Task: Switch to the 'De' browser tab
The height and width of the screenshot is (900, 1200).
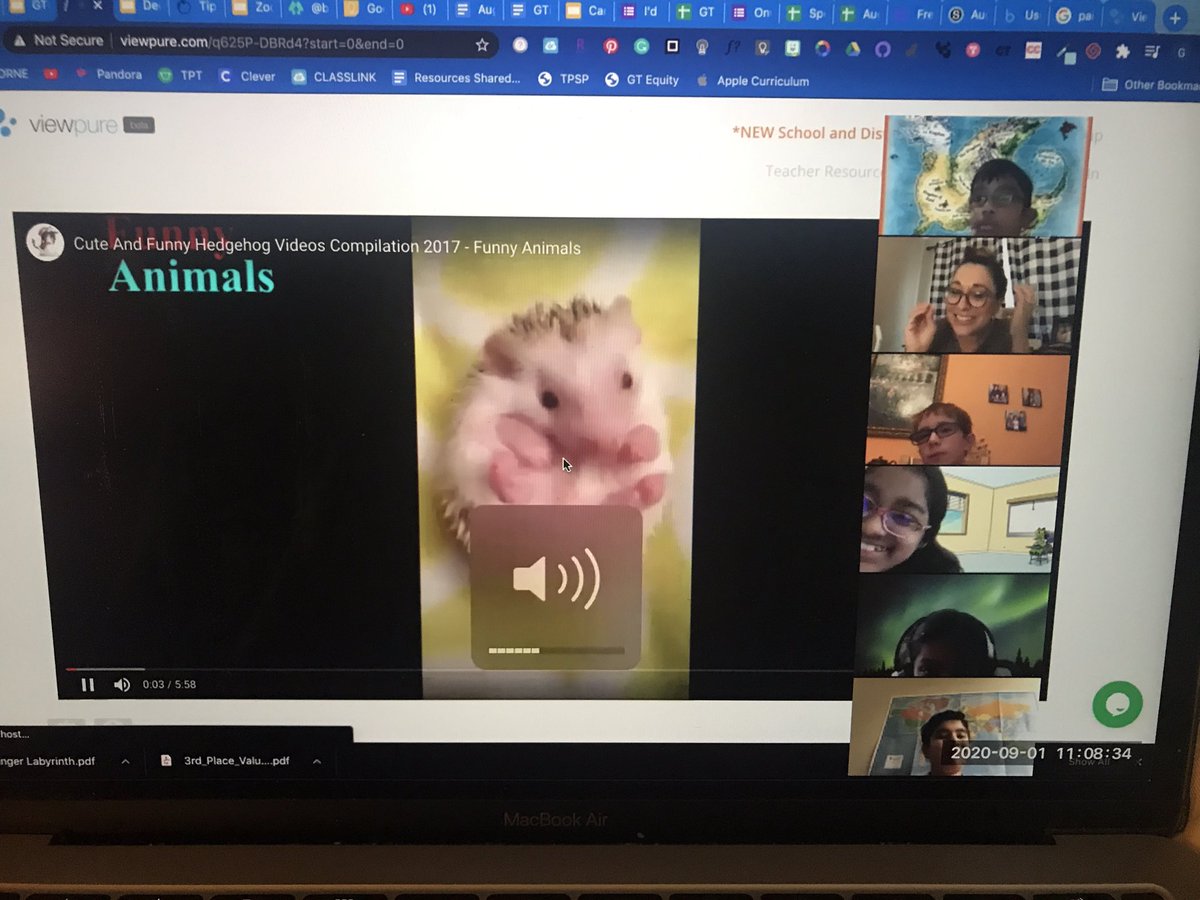Action: (x=140, y=9)
